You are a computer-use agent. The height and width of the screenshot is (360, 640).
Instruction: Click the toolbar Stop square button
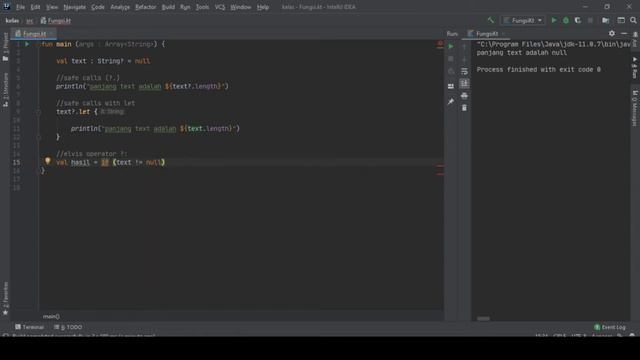coord(590,20)
